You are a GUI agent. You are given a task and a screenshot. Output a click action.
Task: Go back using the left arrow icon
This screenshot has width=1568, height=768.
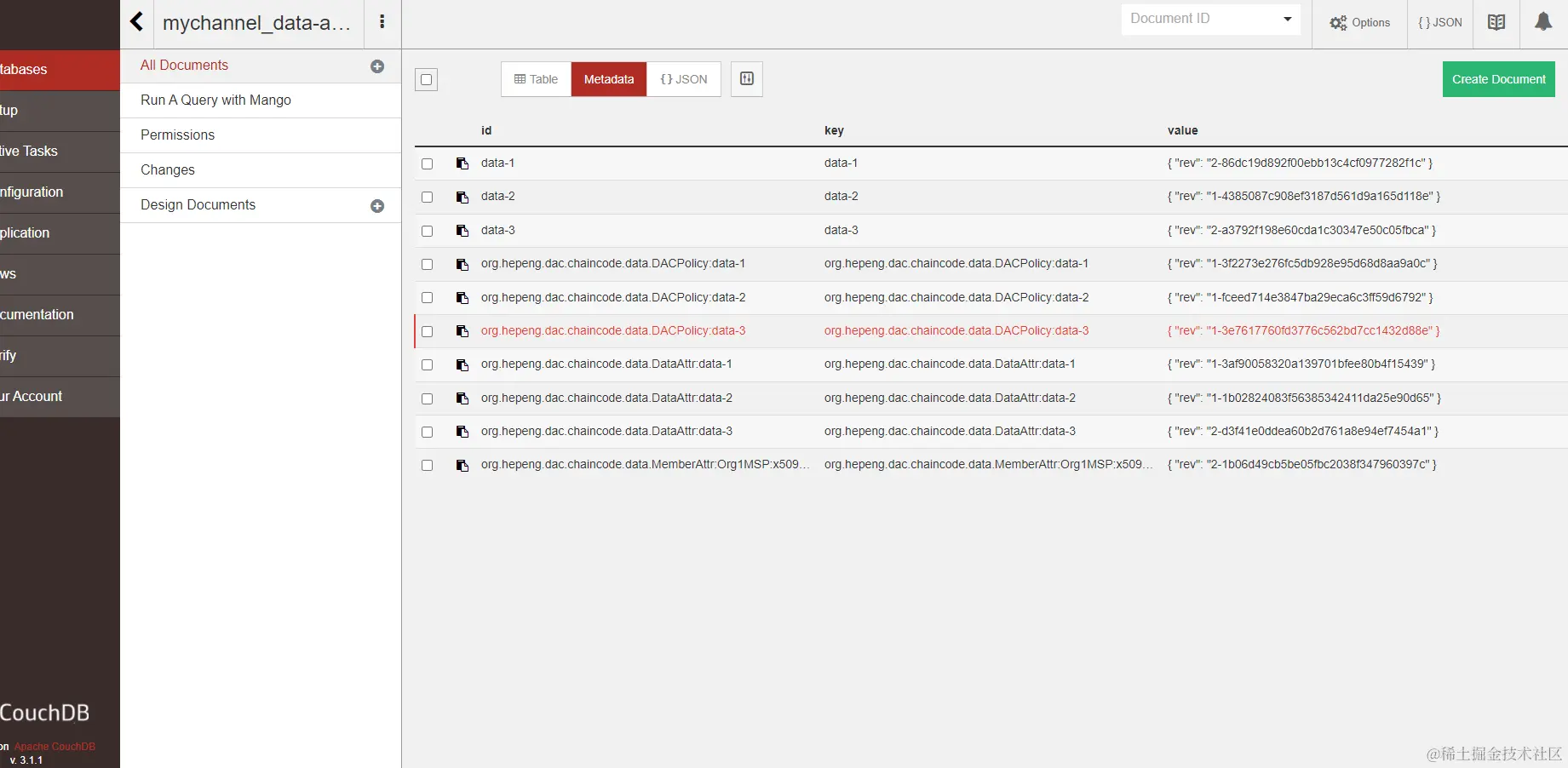pos(136,21)
